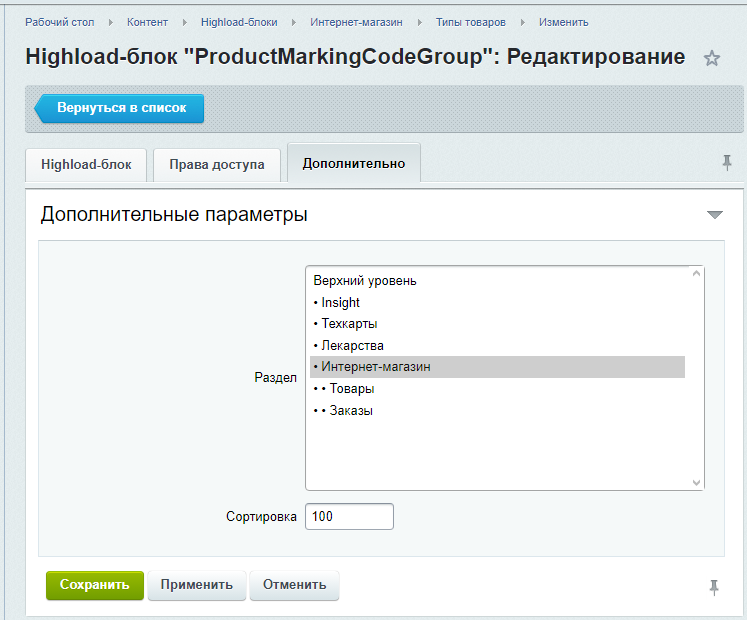Click the green Сохранить button
Screen dimensions: 747x620
(95, 585)
